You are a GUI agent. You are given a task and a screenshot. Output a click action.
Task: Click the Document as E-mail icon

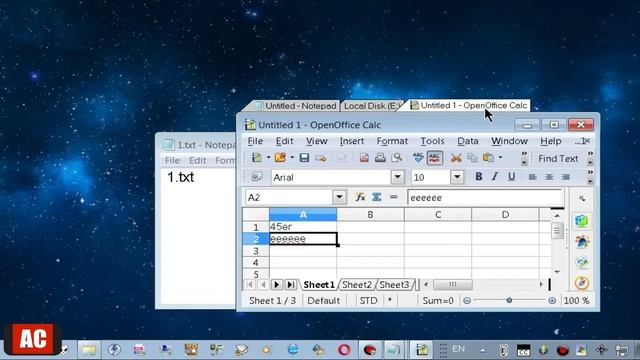pyautogui.click(x=321, y=158)
